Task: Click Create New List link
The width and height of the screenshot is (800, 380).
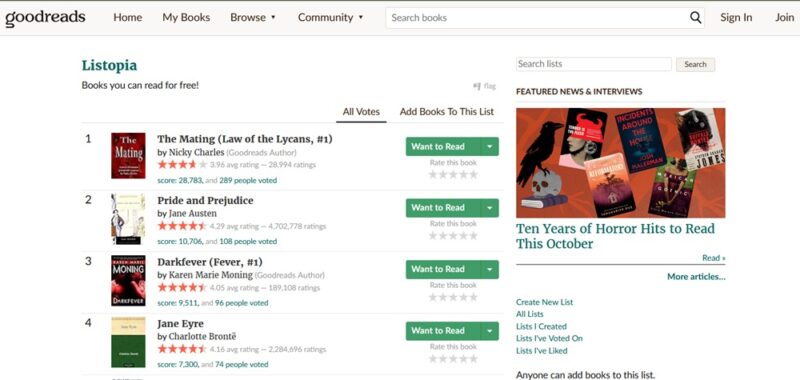Action: click(544, 302)
